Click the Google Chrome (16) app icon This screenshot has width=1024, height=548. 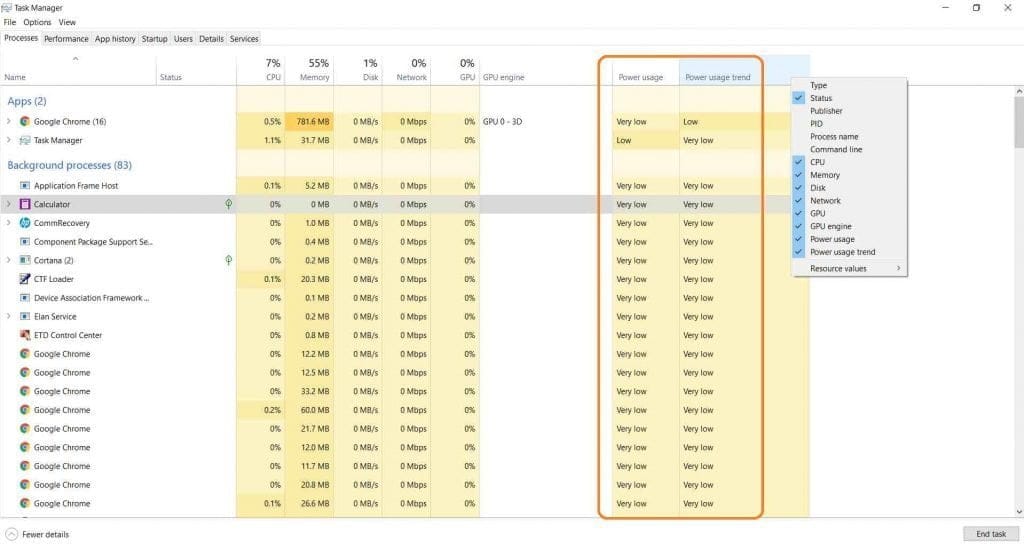25,122
